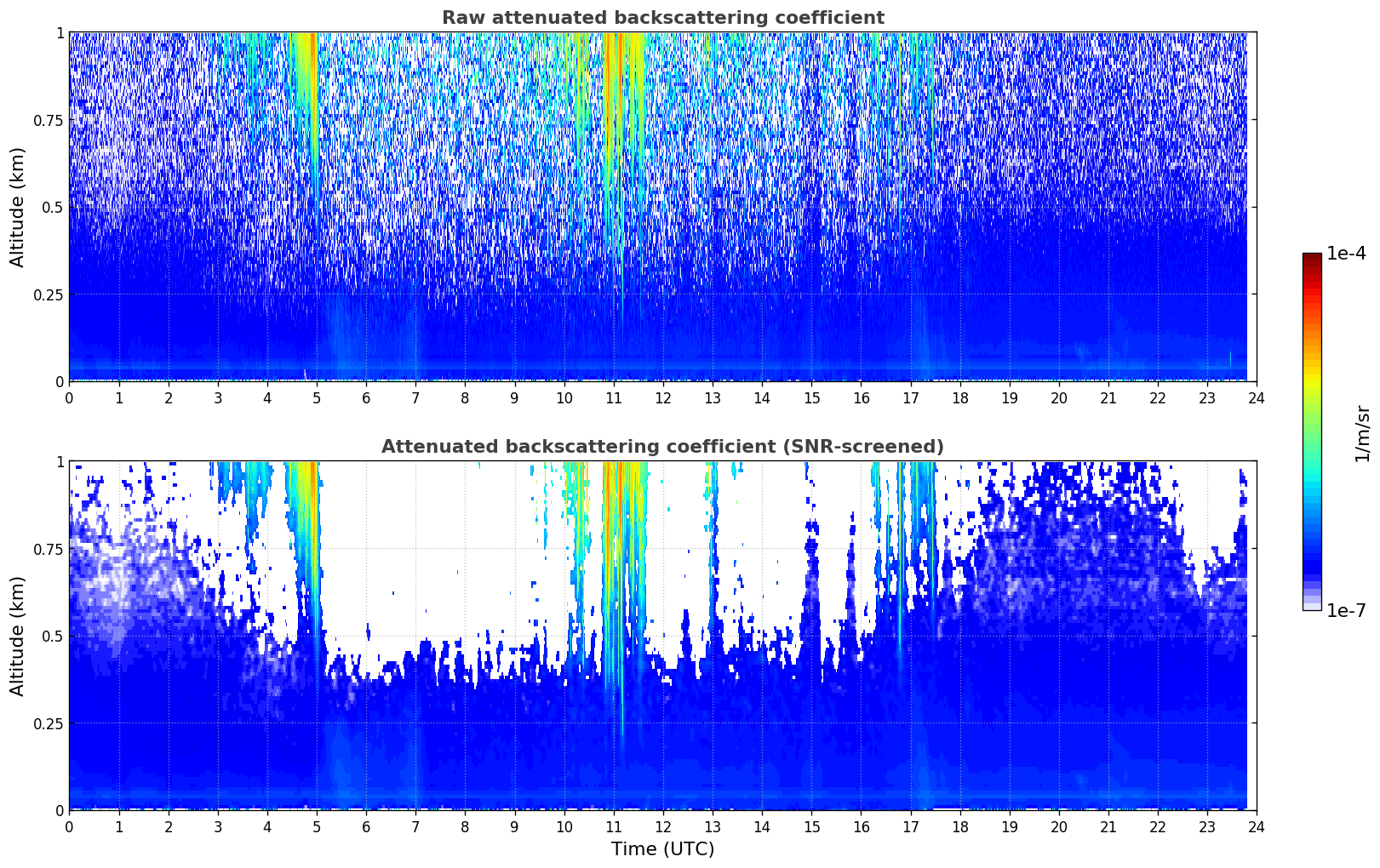1380x868 pixels.
Task: Click the '13' hour tick under bottom plot
Action: tap(713, 826)
